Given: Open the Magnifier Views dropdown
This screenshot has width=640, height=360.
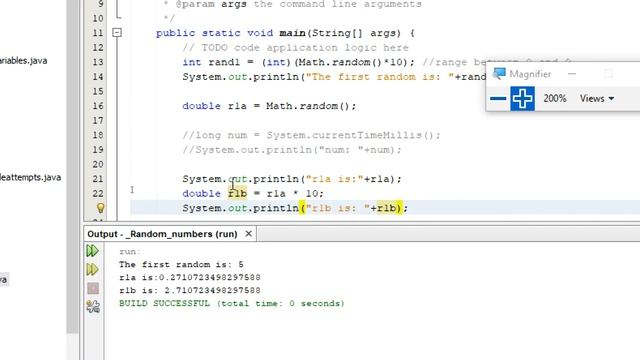Looking at the screenshot, I should coord(597,98).
